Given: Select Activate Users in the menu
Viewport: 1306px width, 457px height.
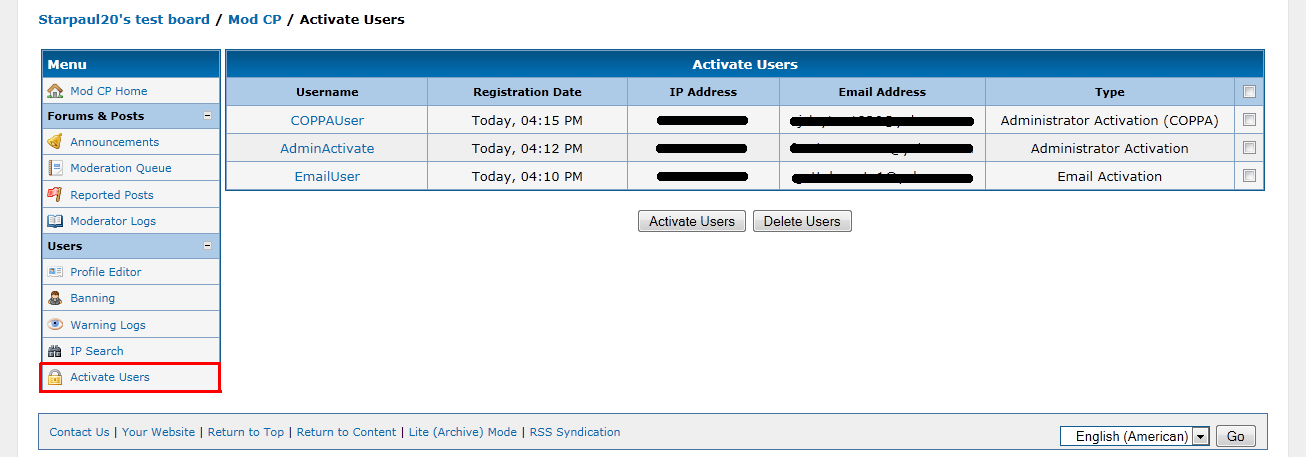Looking at the screenshot, I should 110,377.
